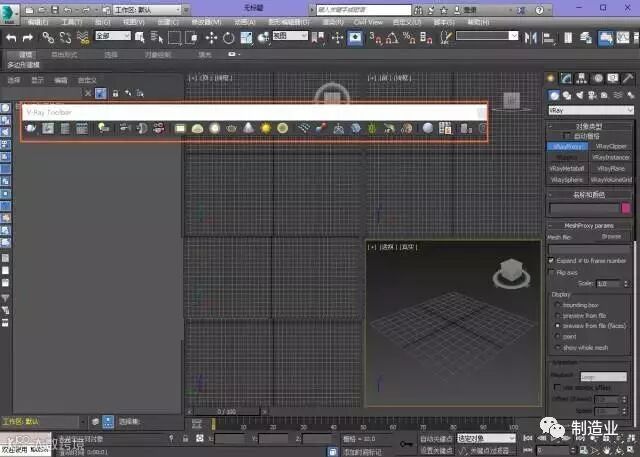The image size is (640, 457).
Task: Click the Align tool icon
Action: (548, 38)
